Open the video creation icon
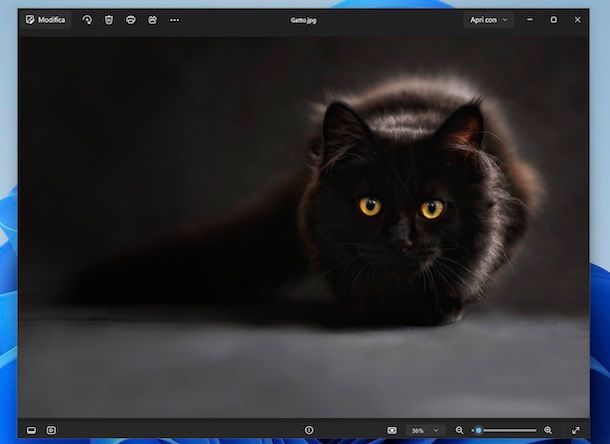The height and width of the screenshot is (444, 610). (152, 20)
